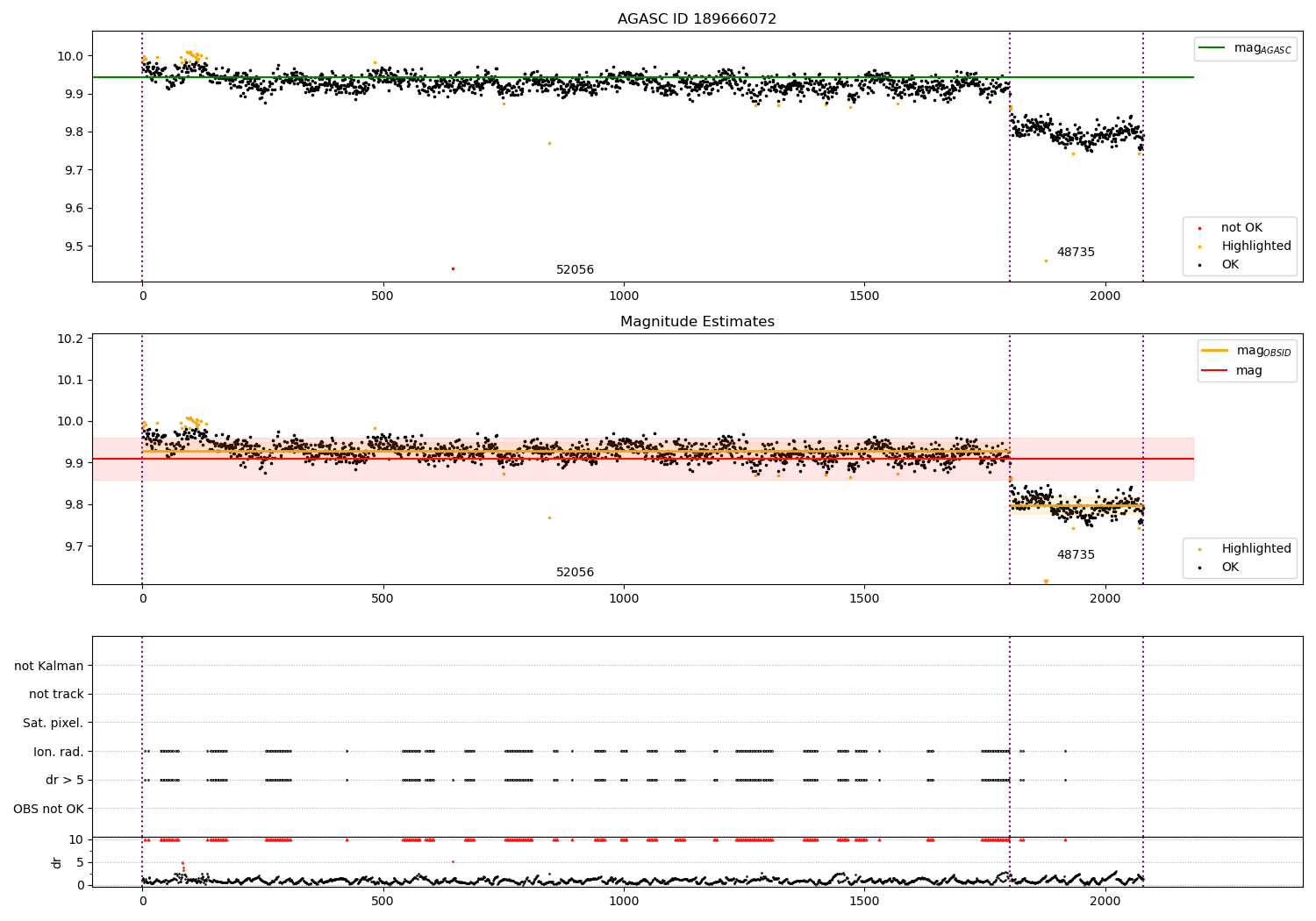Click the '2000' x-axis tick in bottom plot
1316x921 pixels.
(1105, 901)
